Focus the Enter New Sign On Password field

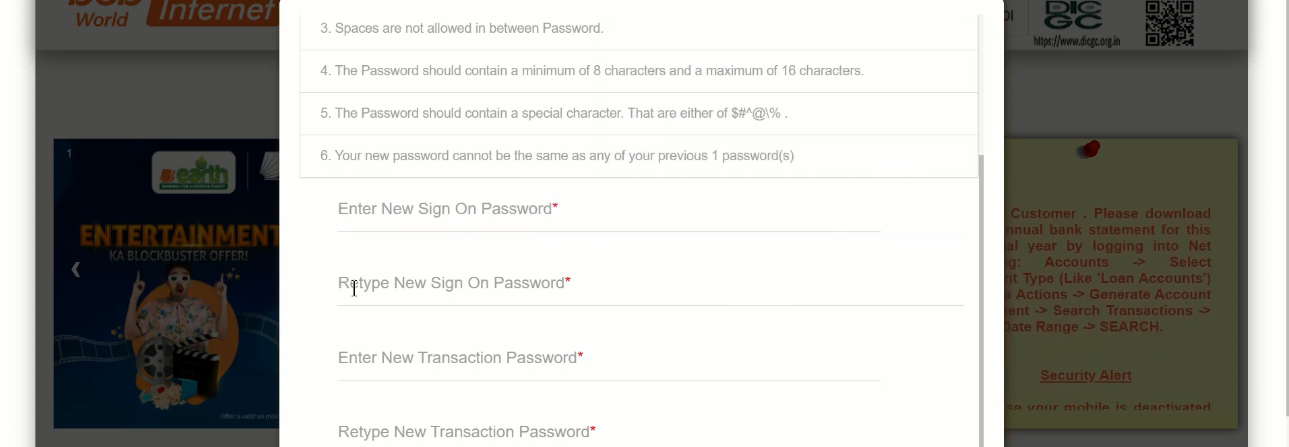pos(608,210)
